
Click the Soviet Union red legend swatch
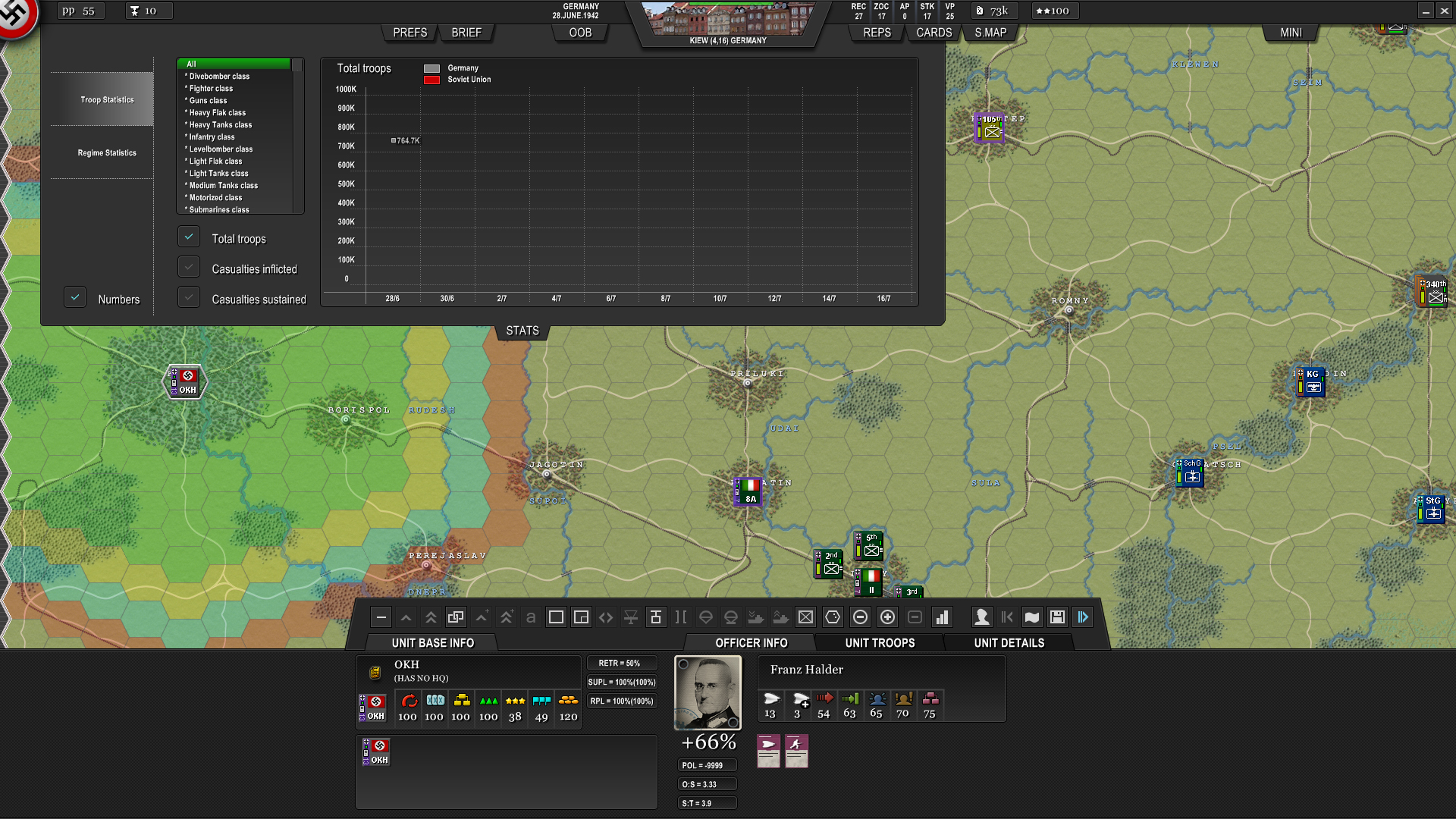pos(431,80)
